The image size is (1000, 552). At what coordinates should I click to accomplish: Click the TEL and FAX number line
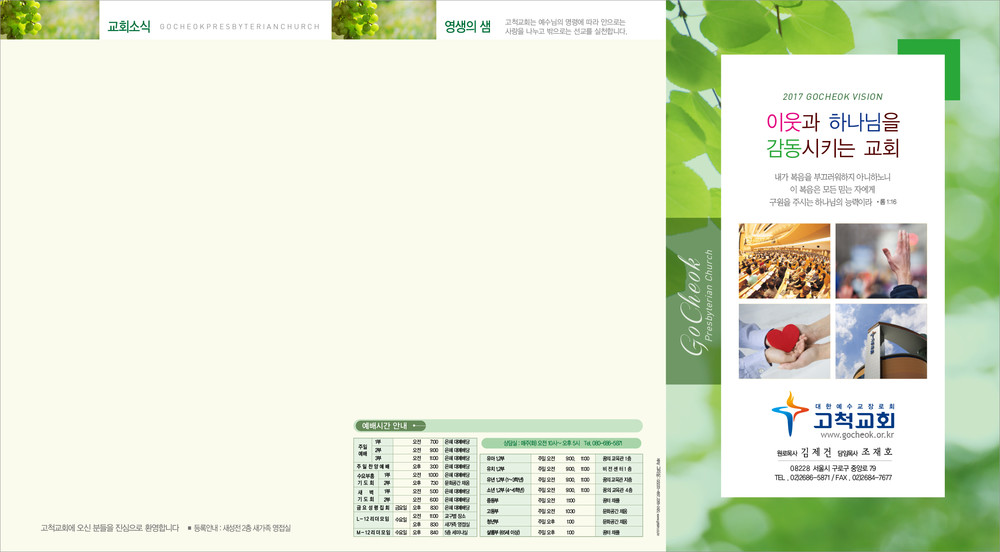coord(832,478)
